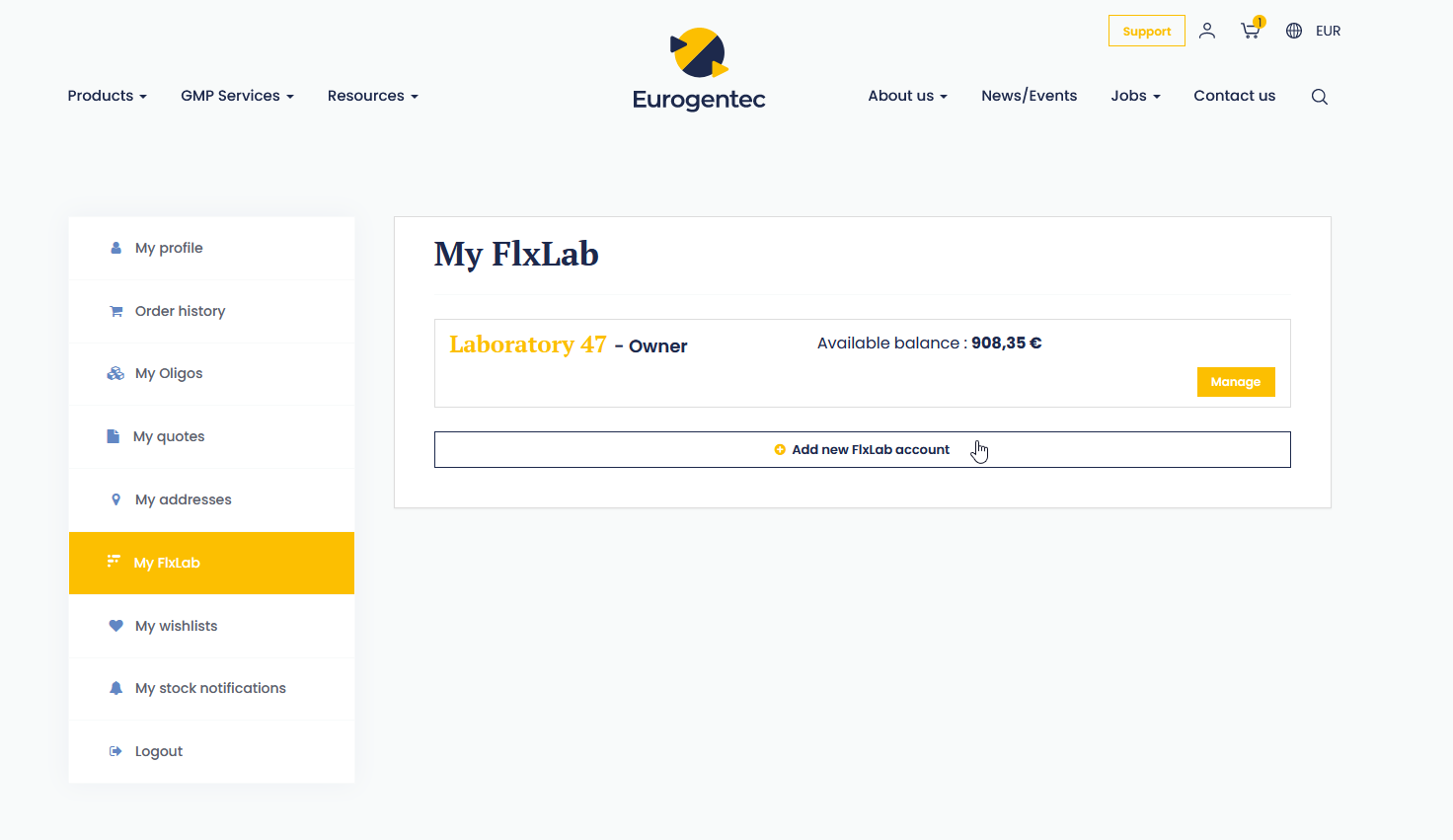The image size is (1453, 840).
Task: Open the user account icon
Action: pyautogui.click(x=1206, y=31)
